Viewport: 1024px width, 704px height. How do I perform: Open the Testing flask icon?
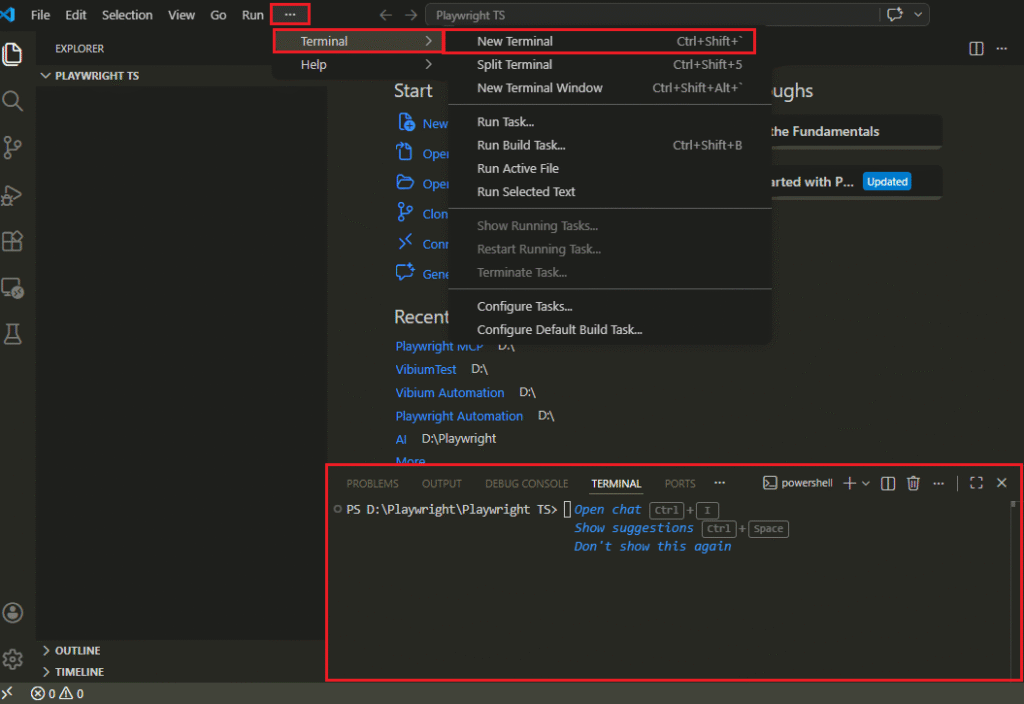tap(12, 334)
